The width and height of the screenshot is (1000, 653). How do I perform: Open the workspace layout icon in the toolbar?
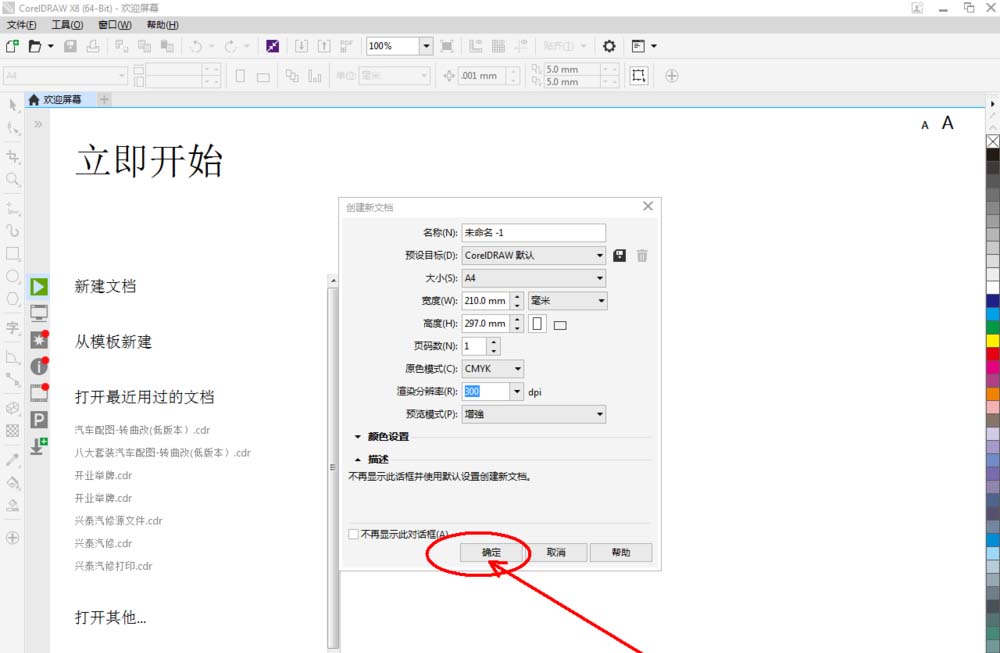click(638, 46)
